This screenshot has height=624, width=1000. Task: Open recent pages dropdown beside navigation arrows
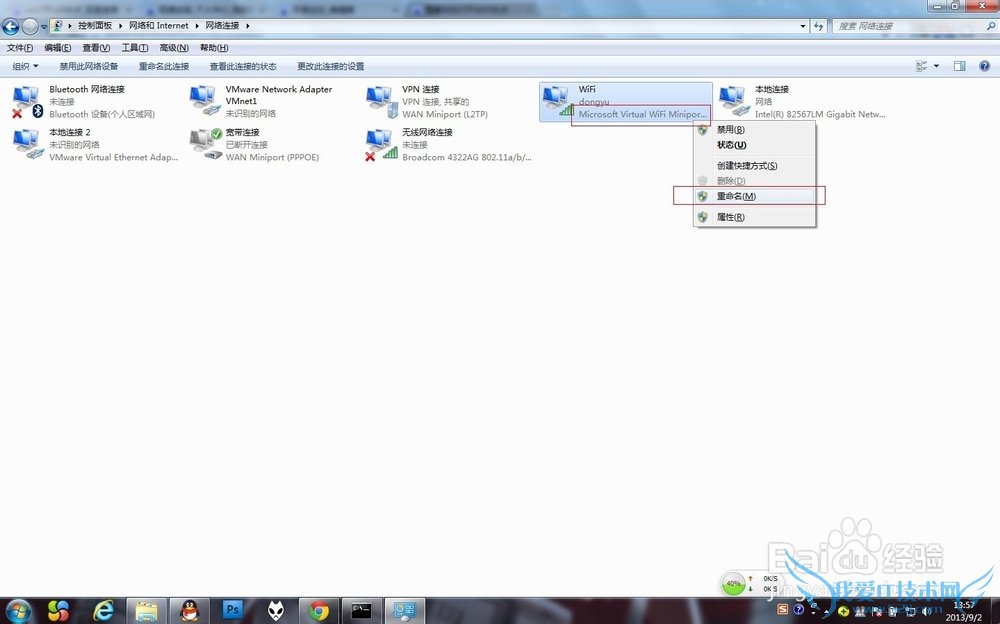(43, 27)
